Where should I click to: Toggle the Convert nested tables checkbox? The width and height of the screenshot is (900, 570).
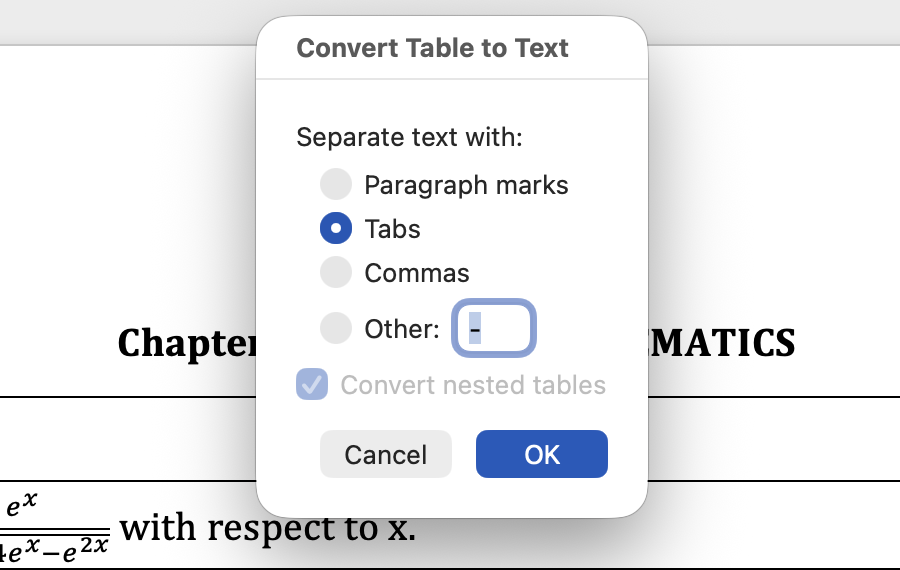coord(312,385)
